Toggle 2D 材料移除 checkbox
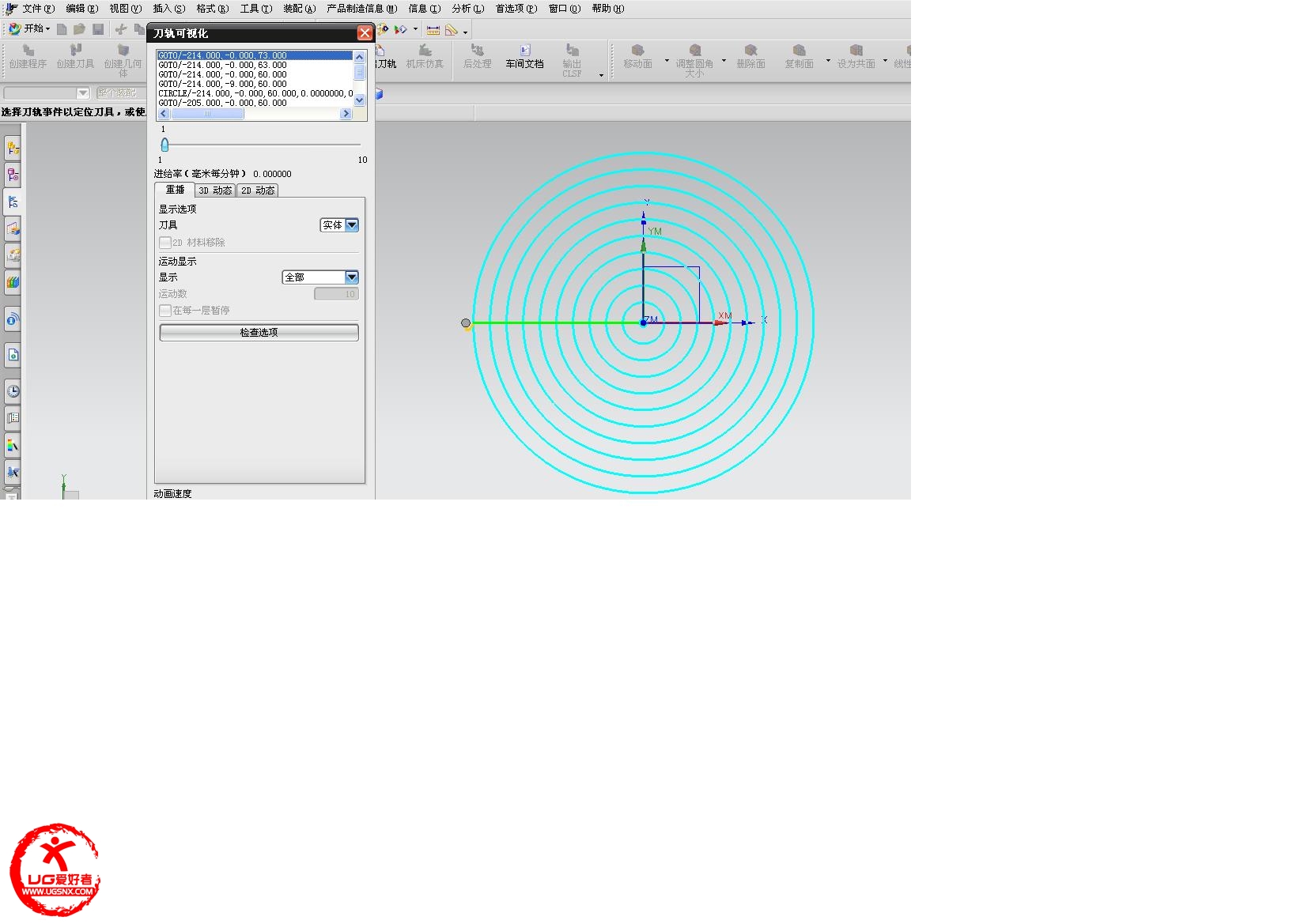The image size is (1308, 924). (x=164, y=243)
